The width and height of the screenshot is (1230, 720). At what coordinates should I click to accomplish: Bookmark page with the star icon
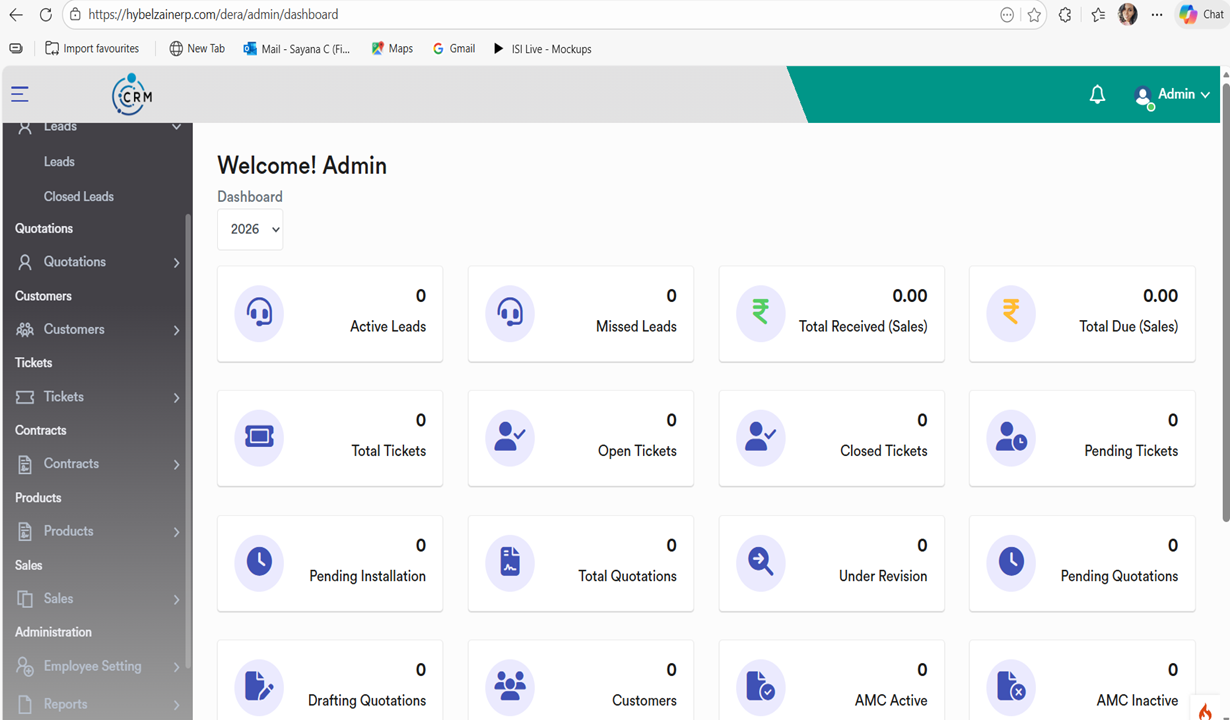[x=1034, y=15]
